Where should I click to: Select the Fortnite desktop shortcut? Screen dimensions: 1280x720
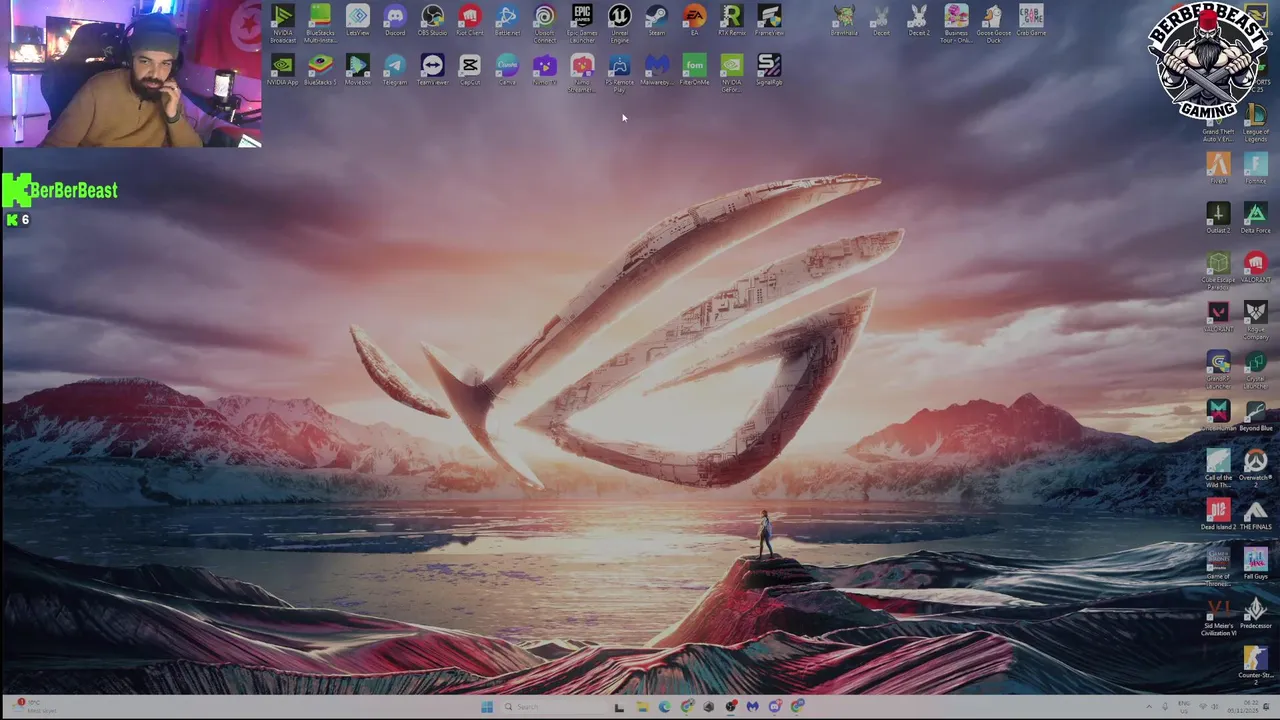[1256, 168]
